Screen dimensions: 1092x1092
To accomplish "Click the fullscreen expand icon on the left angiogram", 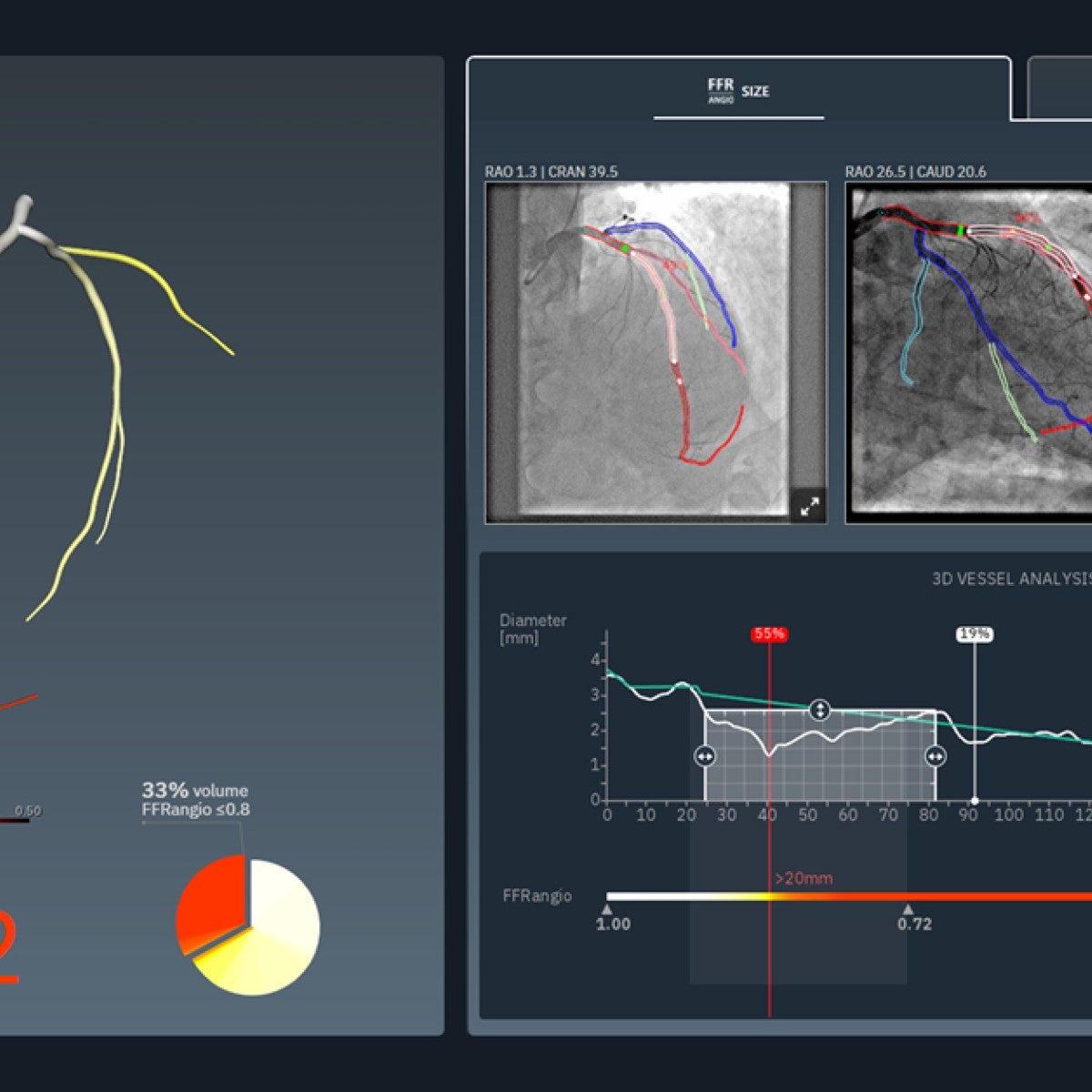I will tap(810, 506).
